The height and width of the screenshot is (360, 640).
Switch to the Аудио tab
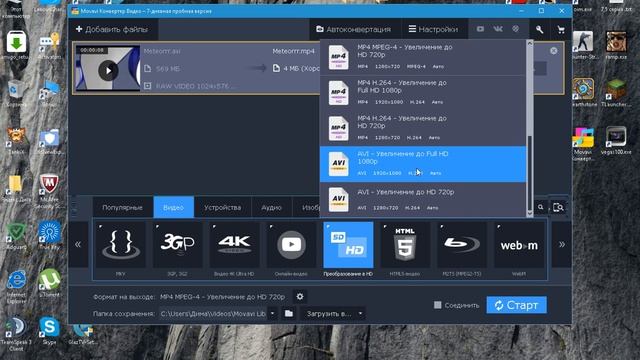click(x=271, y=207)
